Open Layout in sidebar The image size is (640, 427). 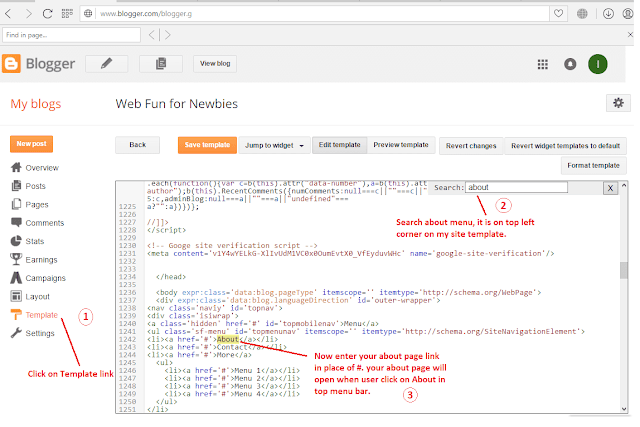pos(38,296)
